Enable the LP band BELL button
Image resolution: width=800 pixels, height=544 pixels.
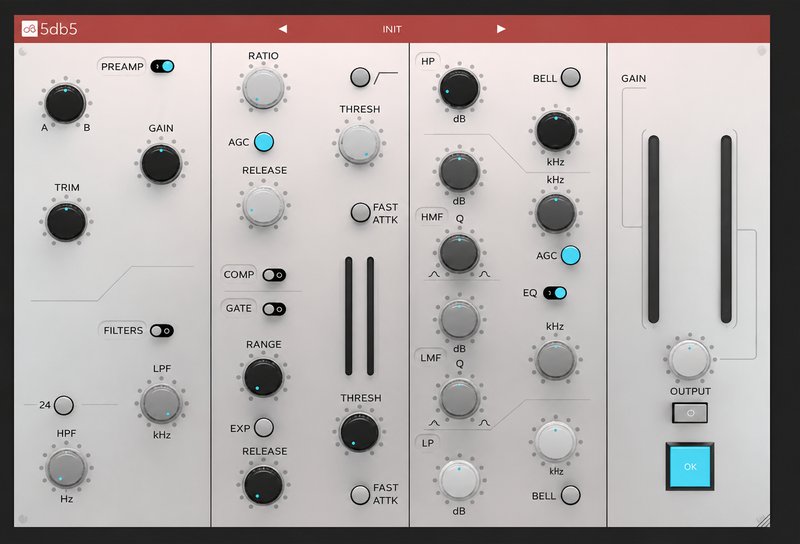pyautogui.click(x=570, y=495)
